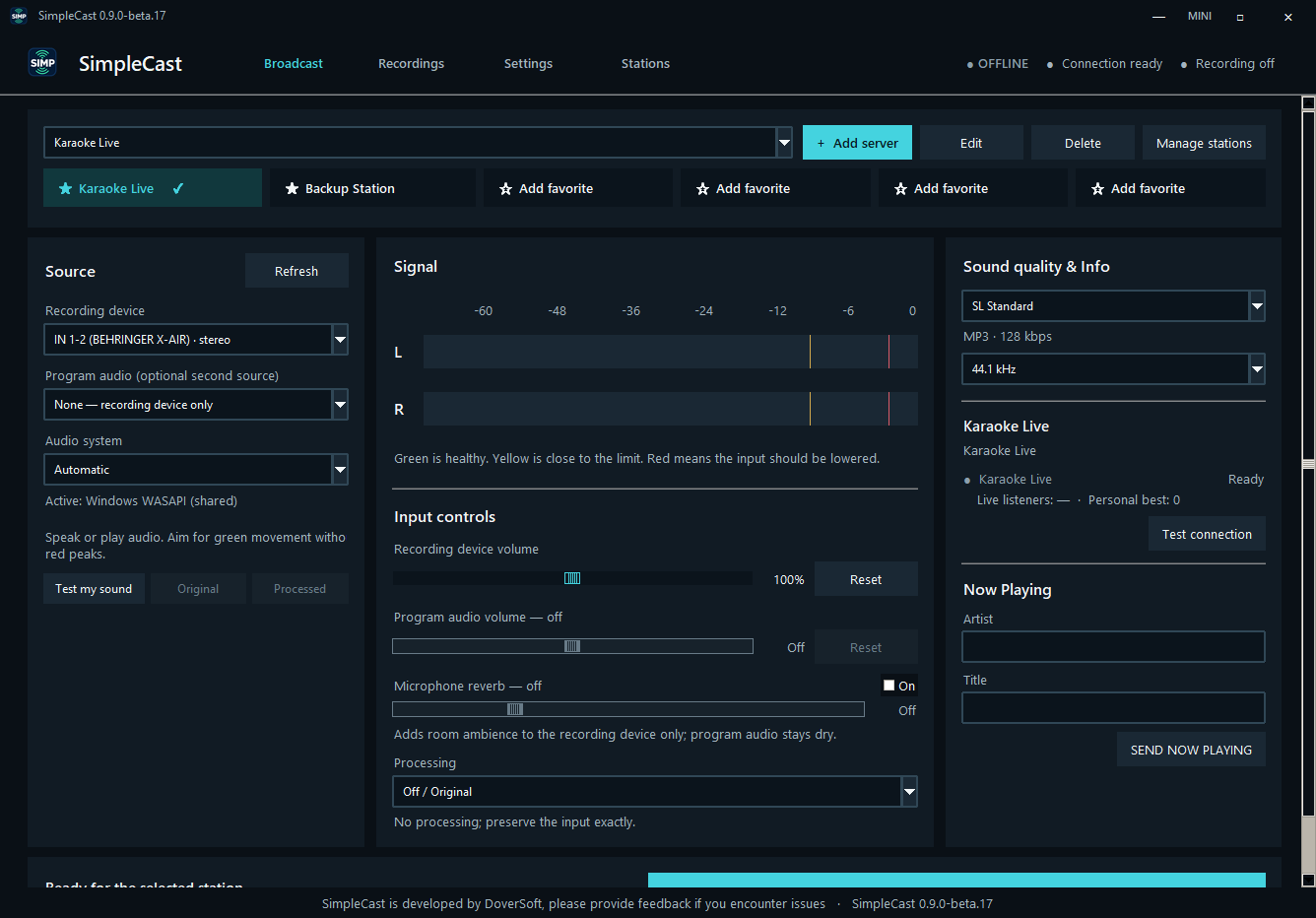This screenshot has height=918, width=1316.
Task: Open the Karaoke Live station dropdown
Action: [784, 143]
